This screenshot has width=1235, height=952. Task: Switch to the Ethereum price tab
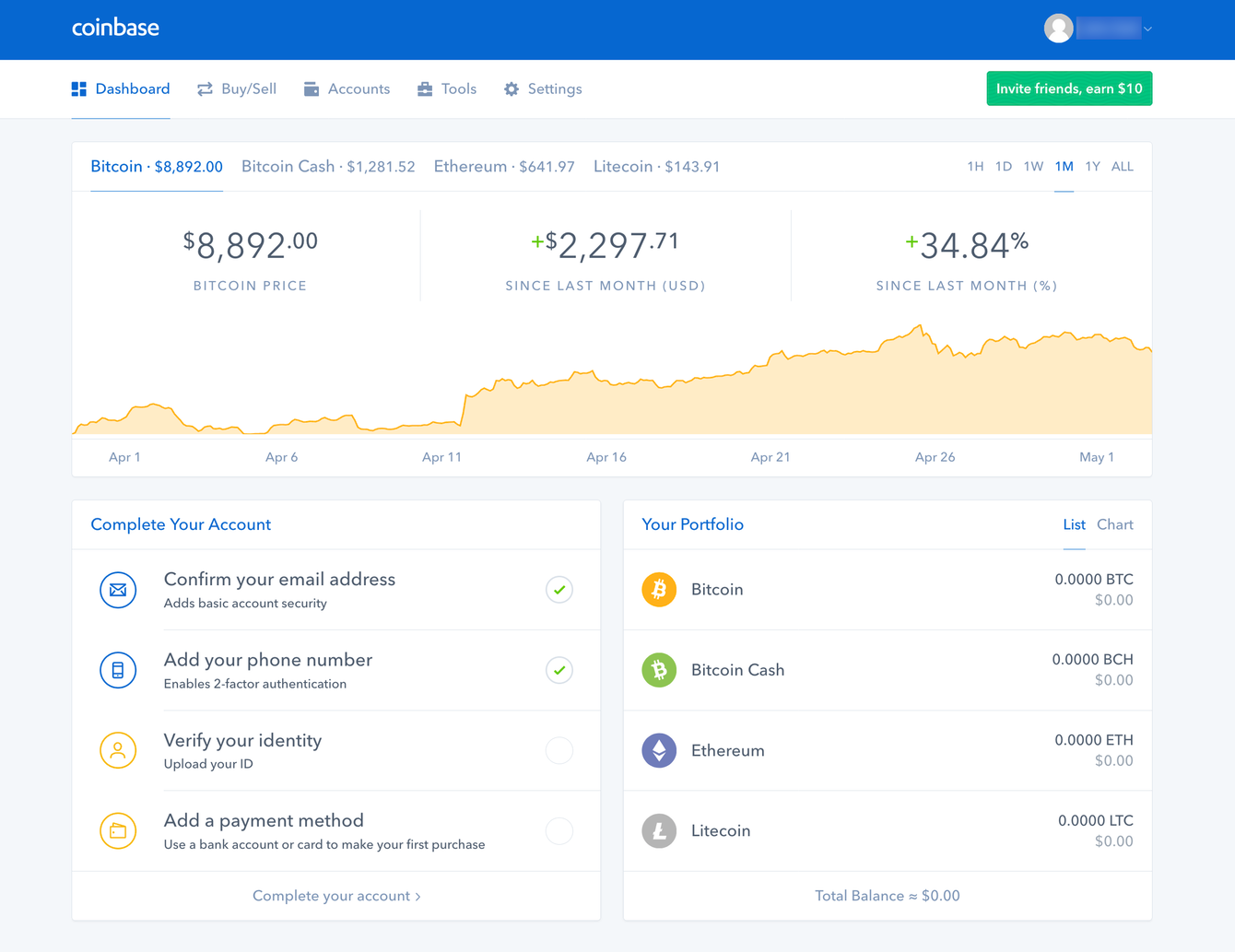(x=504, y=166)
